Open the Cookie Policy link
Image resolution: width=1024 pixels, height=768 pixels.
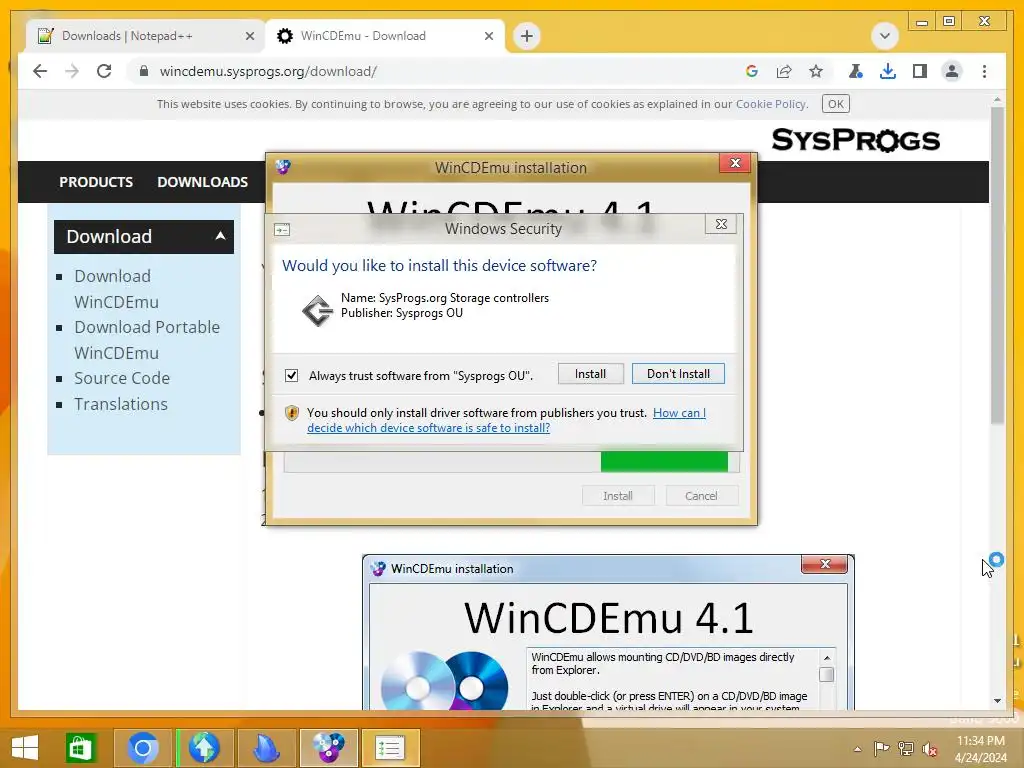(771, 104)
